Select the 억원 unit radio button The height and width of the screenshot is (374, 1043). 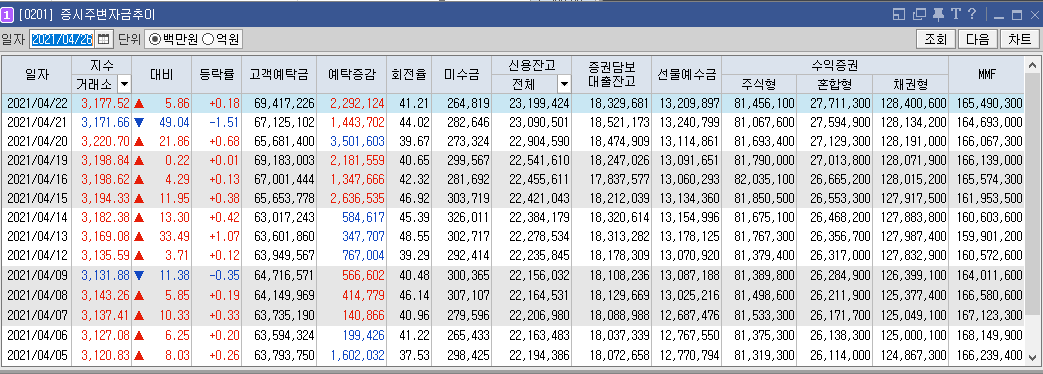pyautogui.click(x=207, y=39)
